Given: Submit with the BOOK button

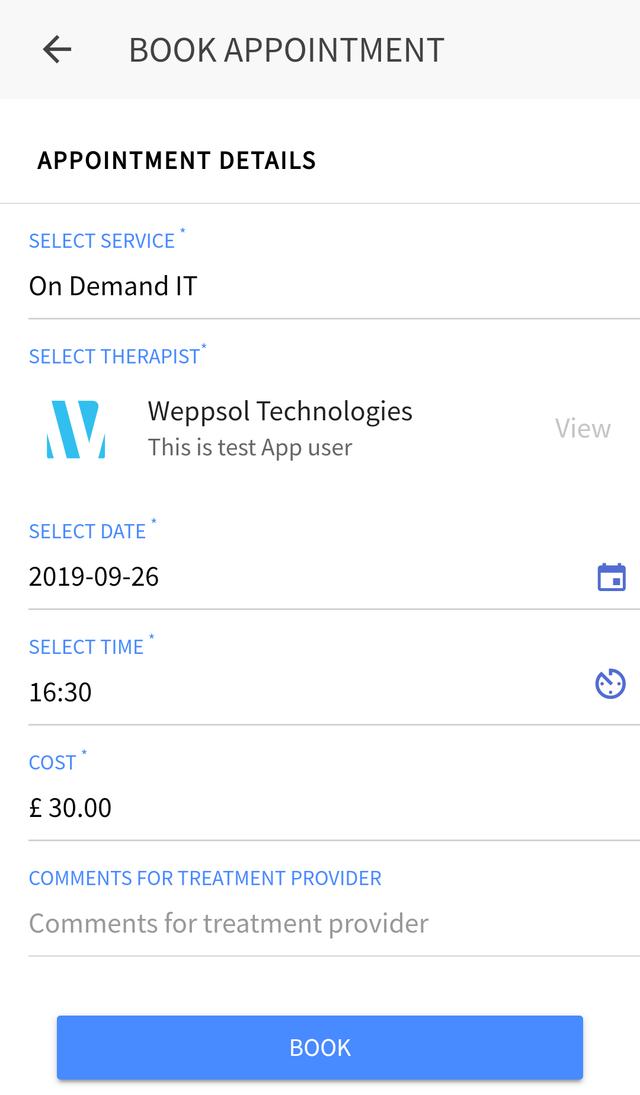Looking at the screenshot, I should click(320, 1048).
